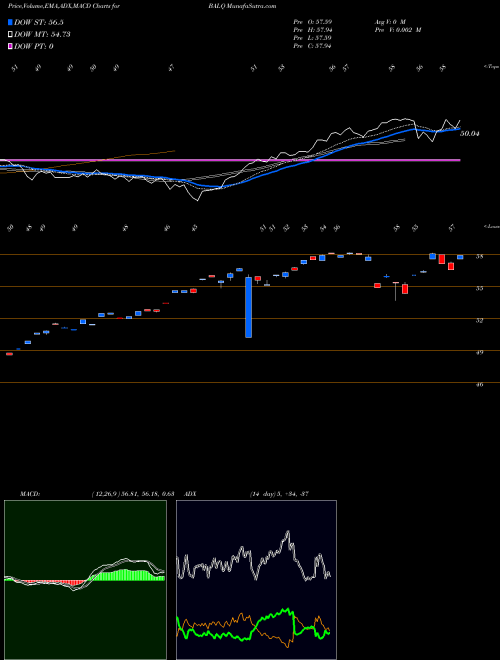Click the MACD panel title
Screen dimensions: 500x660
point(29,494)
